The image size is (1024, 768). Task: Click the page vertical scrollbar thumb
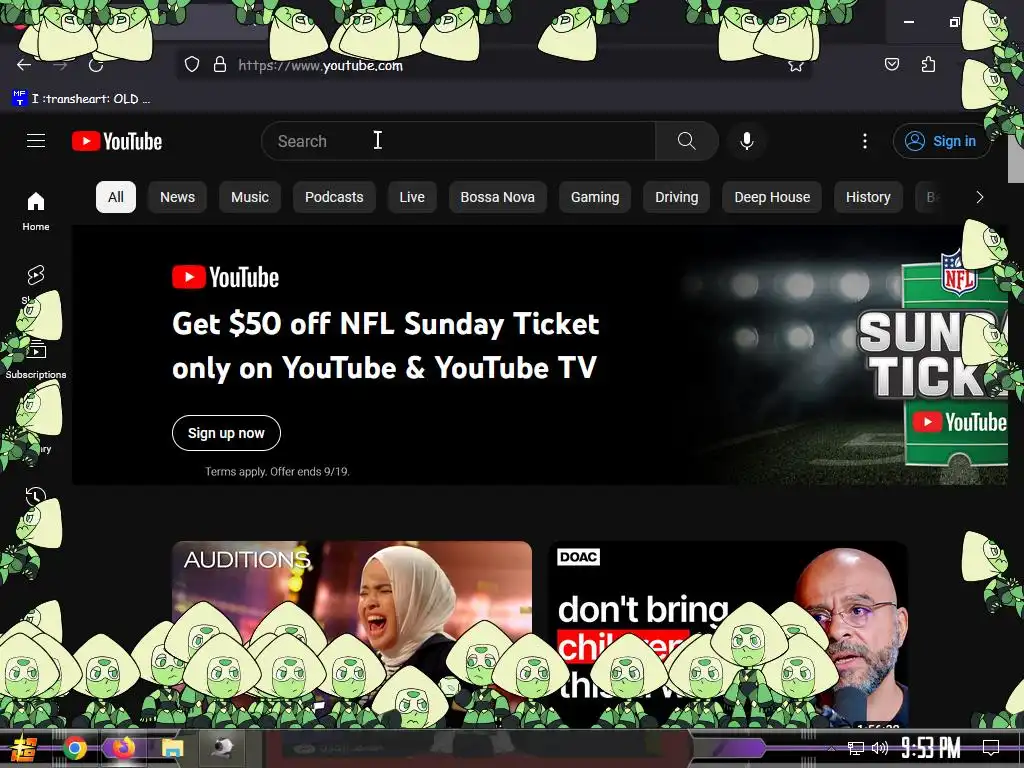(1016, 159)
